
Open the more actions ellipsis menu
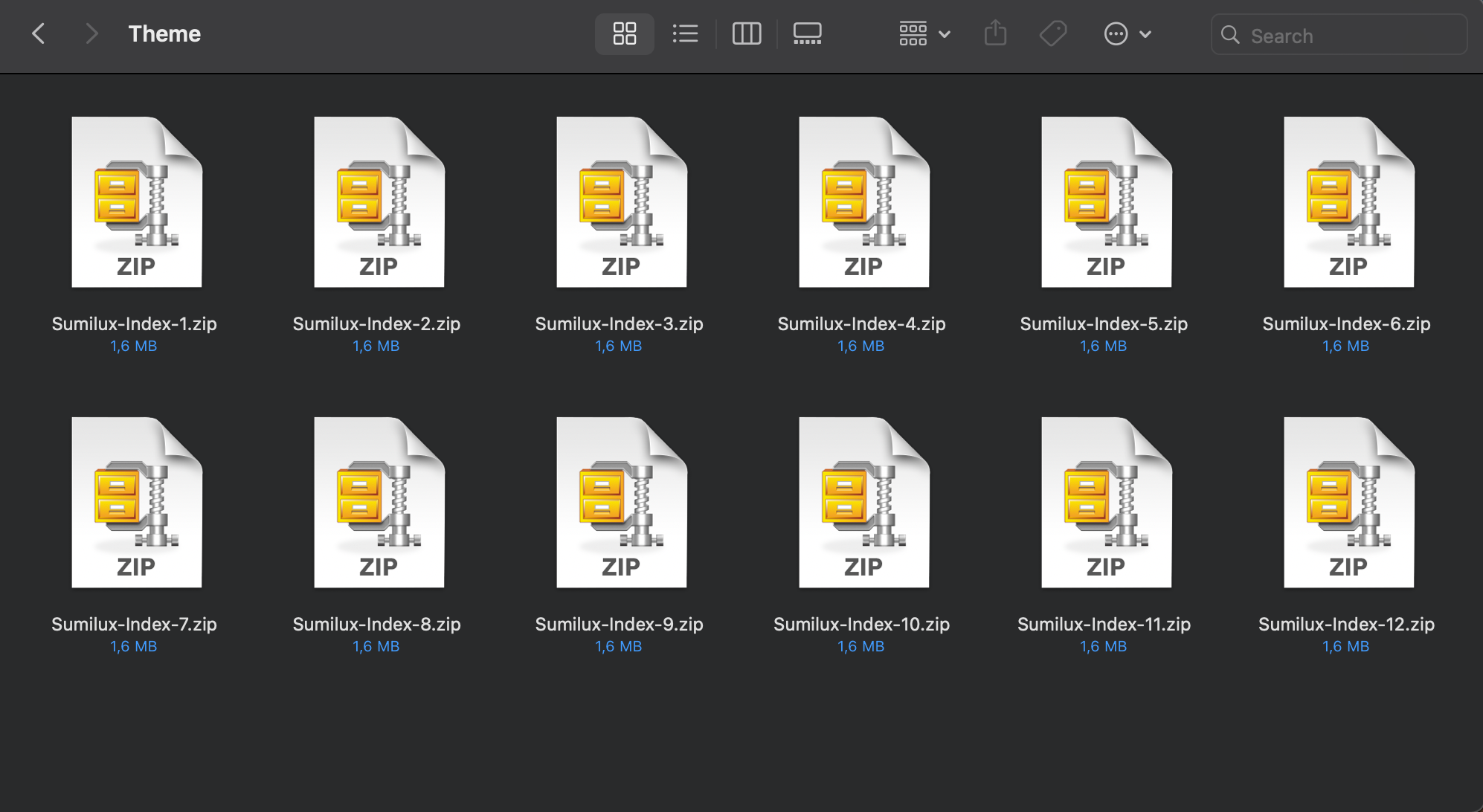1127,33
